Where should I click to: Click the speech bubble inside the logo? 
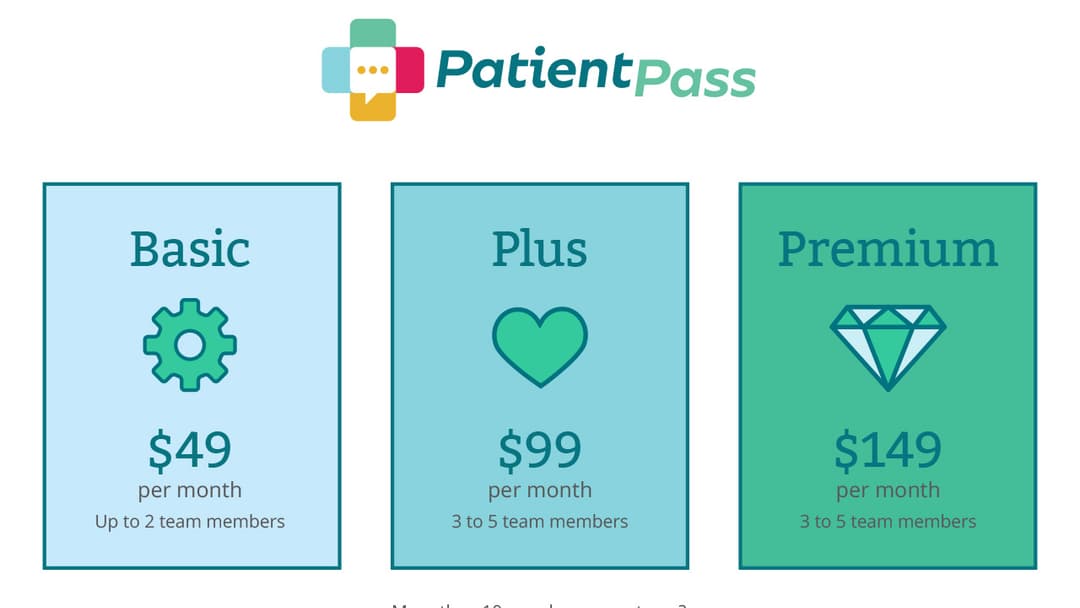(x=373, y=74)
